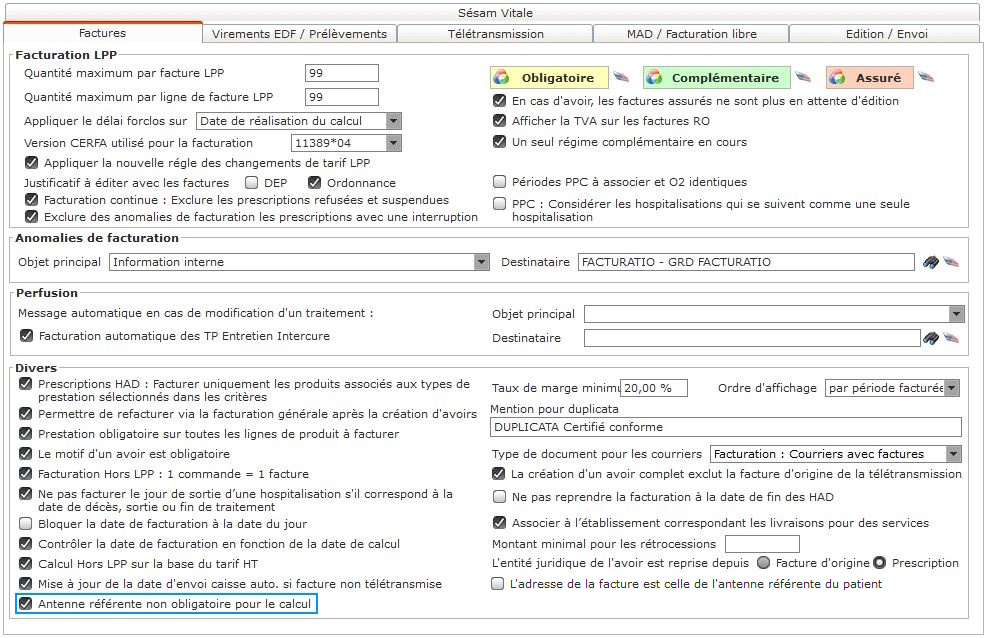The image size is (987, 638).
Task: Click the 'Mention pour duplicata' text field
Action: point(726,427)
